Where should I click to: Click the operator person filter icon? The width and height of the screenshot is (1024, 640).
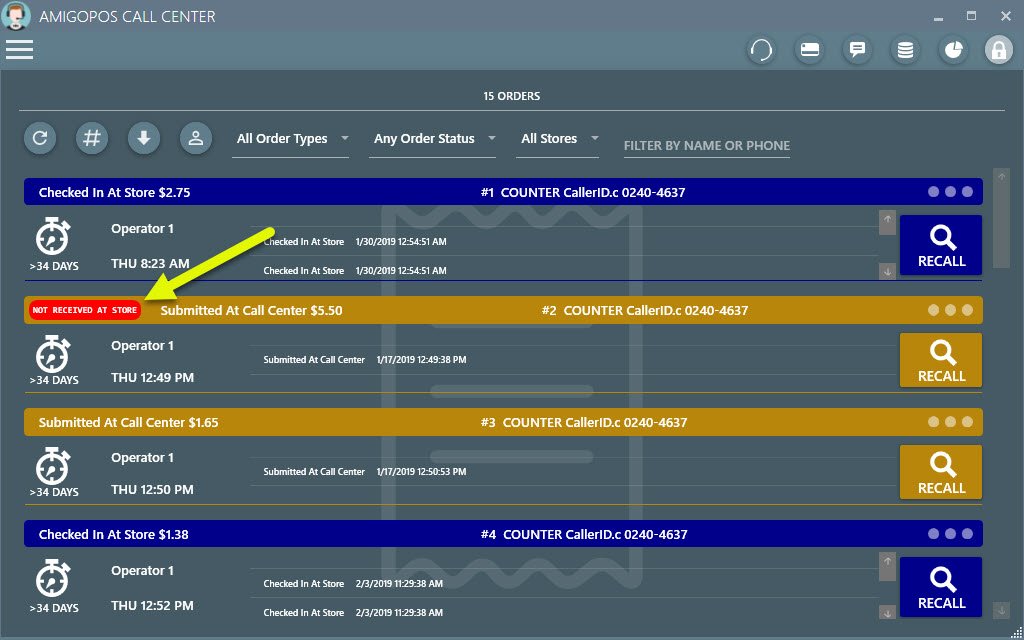point(196,138)
